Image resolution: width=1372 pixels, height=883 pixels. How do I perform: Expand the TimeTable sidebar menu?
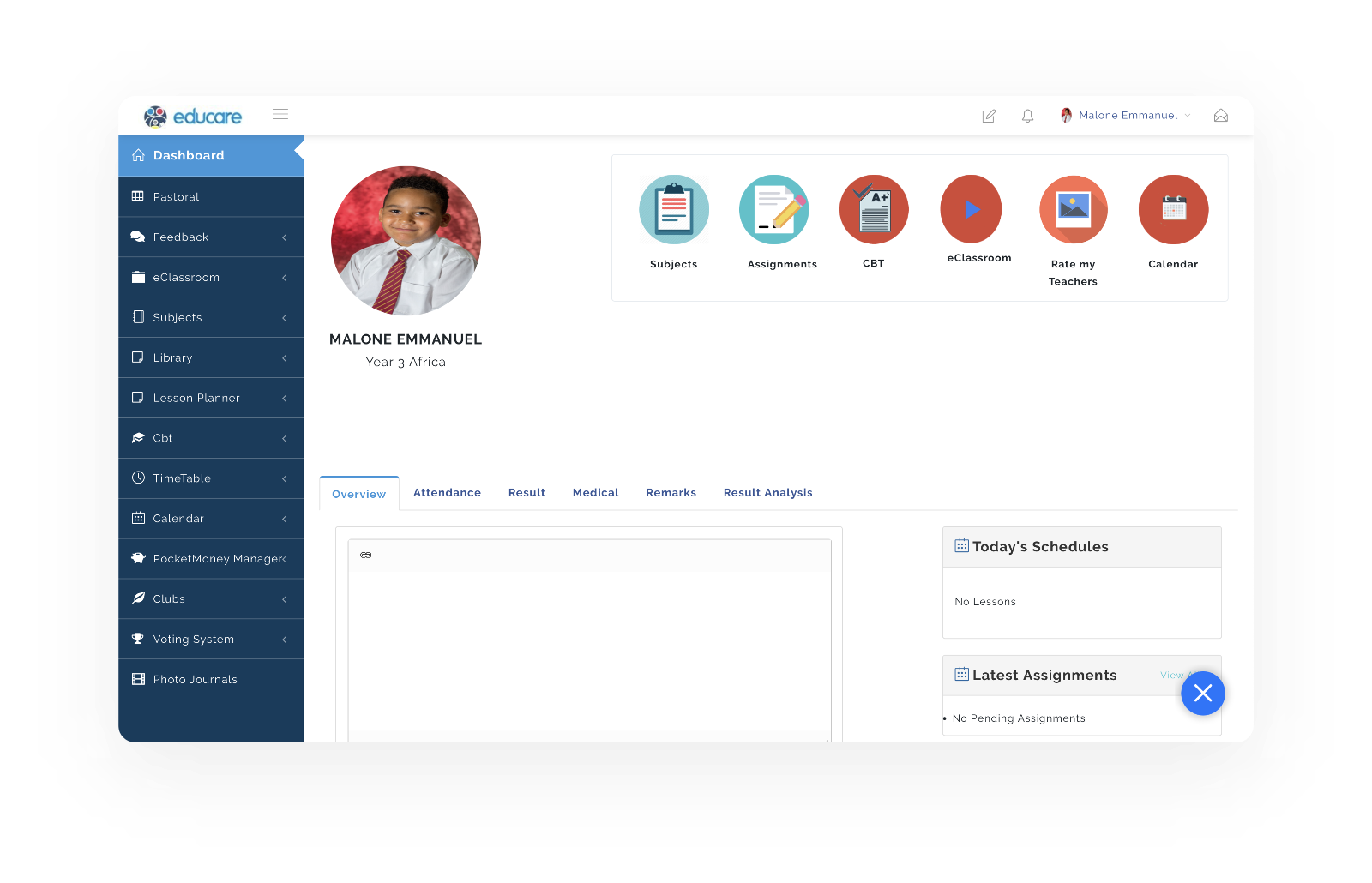(x=211, y=478)
